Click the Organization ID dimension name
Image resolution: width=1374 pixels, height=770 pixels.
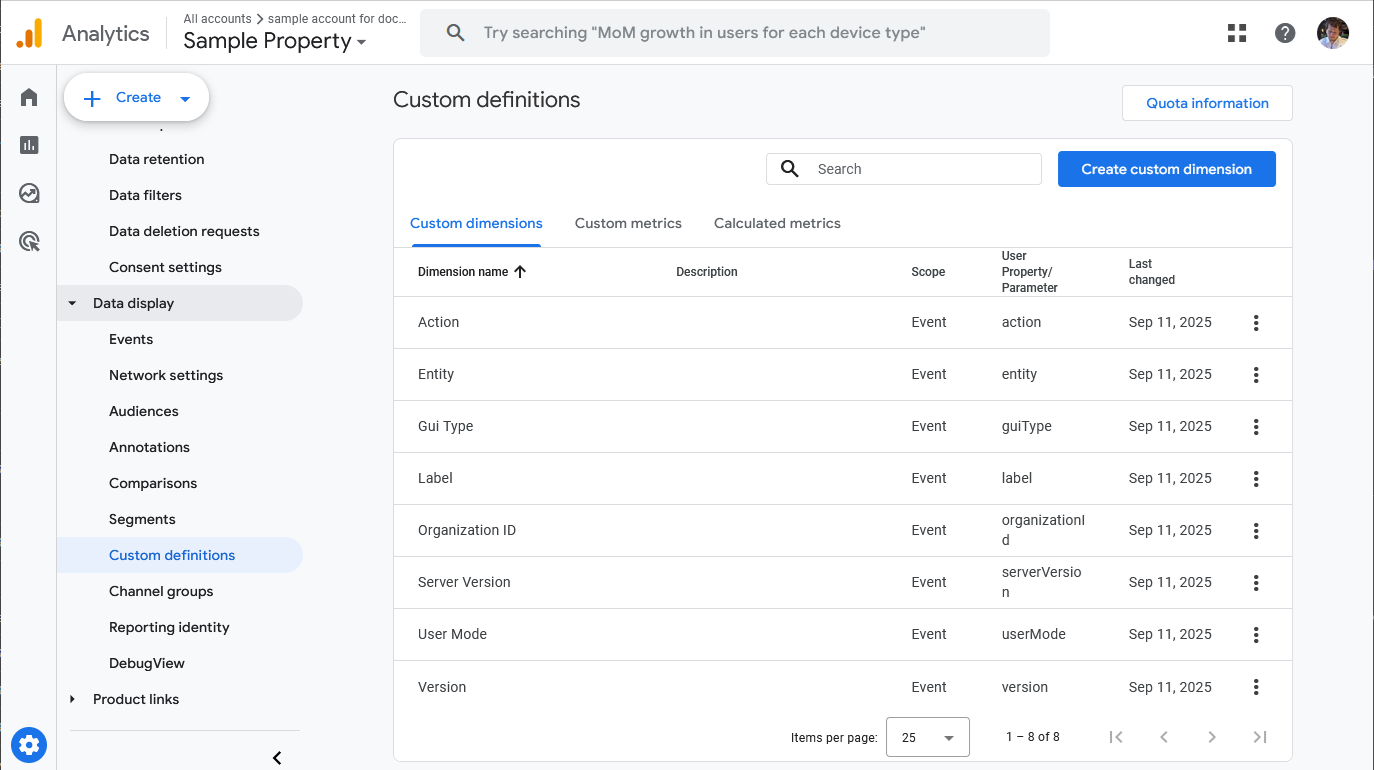467,530
